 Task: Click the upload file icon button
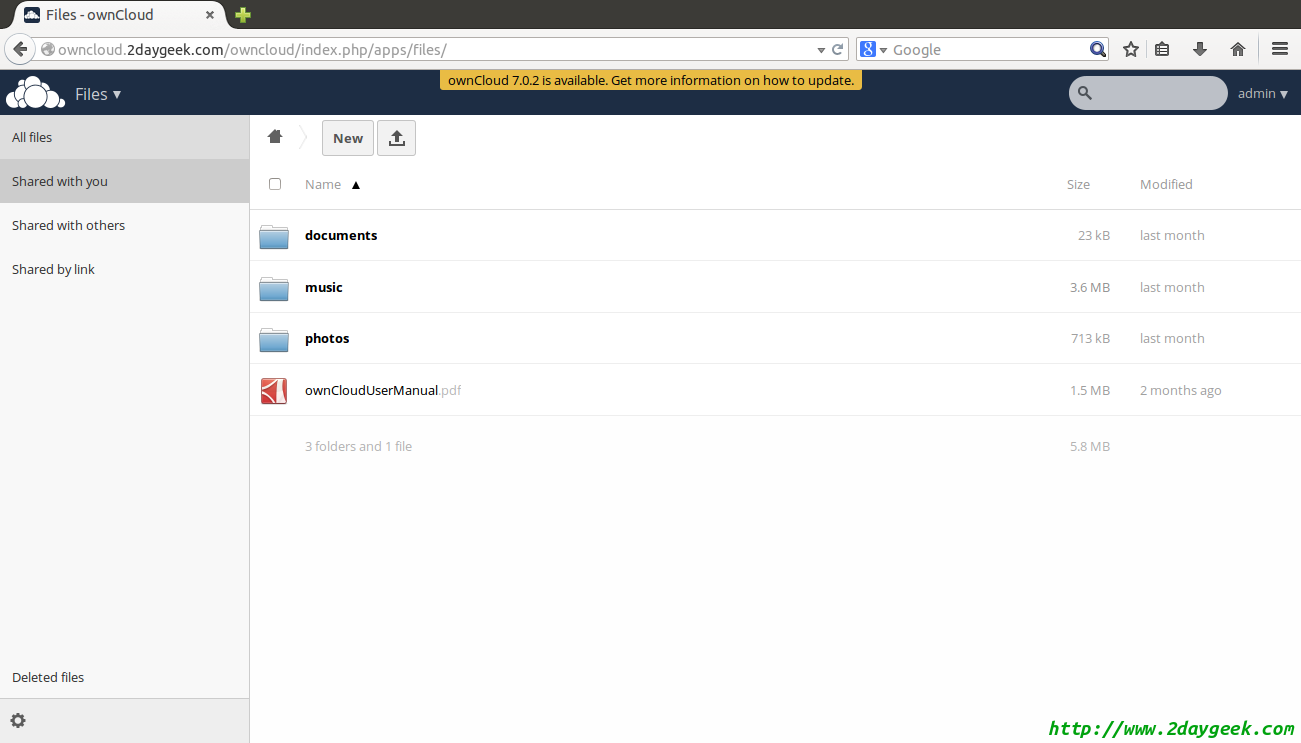(396, 138)
